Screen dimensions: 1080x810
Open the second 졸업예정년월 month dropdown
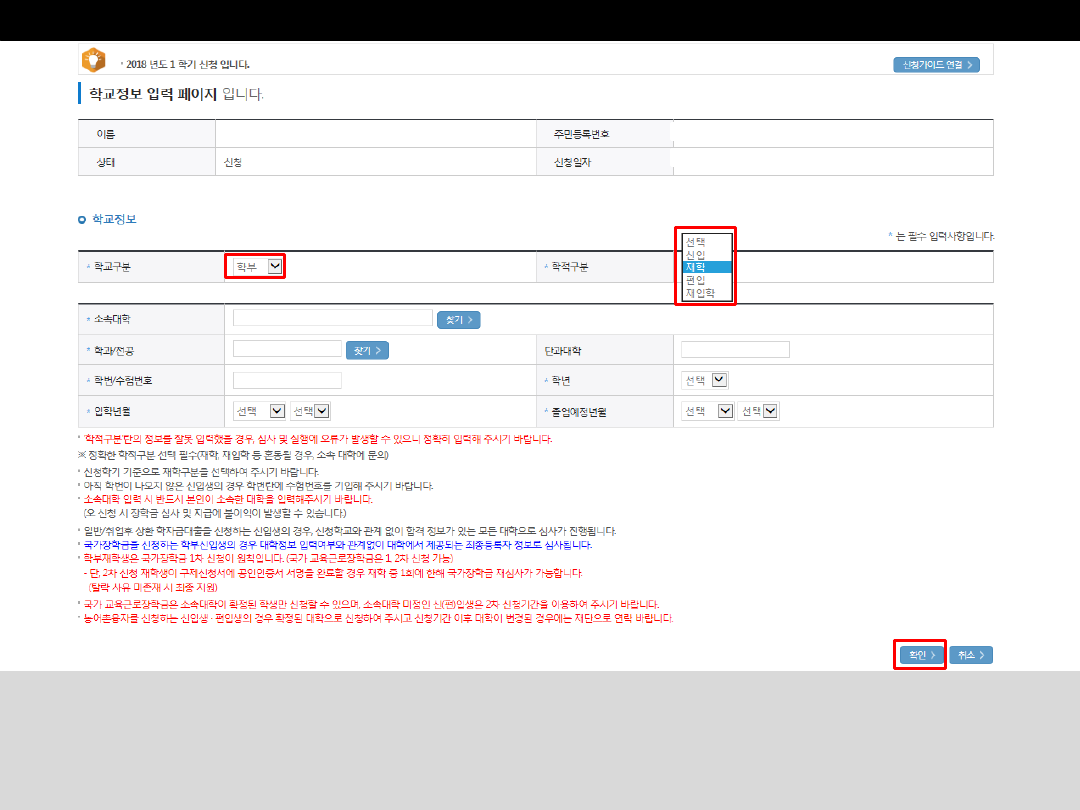pyautogui.click(x=758, y=411)
